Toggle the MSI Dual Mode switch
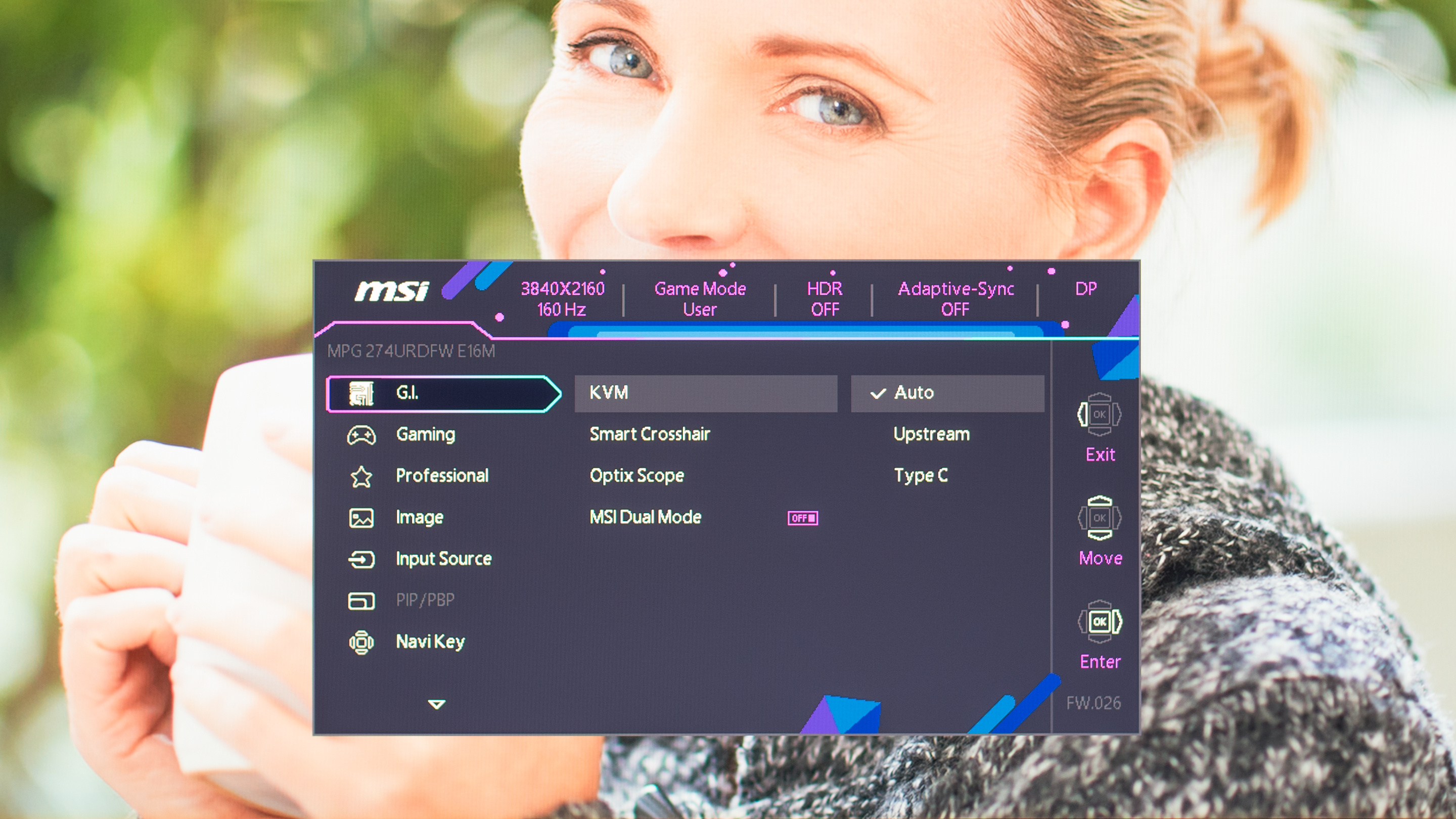The width and height of the screenshot is (1456, 819). tap(803, 518)
